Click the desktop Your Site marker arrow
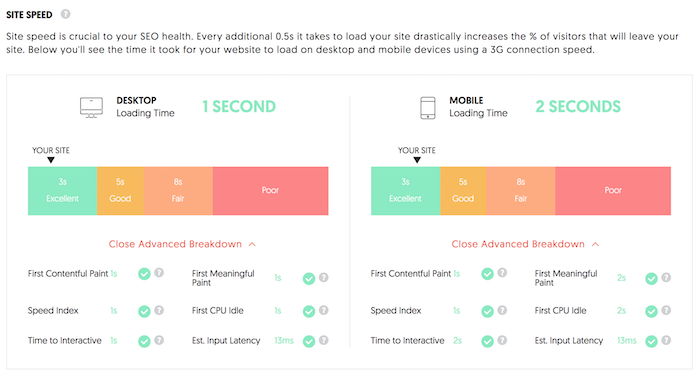This screenshot has width=700, height=376. 51,160
